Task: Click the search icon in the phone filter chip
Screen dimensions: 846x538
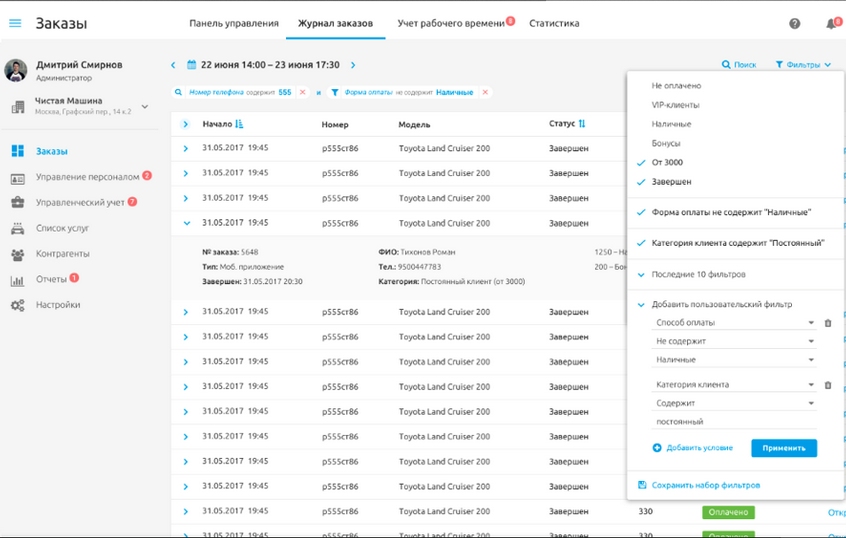Action: 178,92
